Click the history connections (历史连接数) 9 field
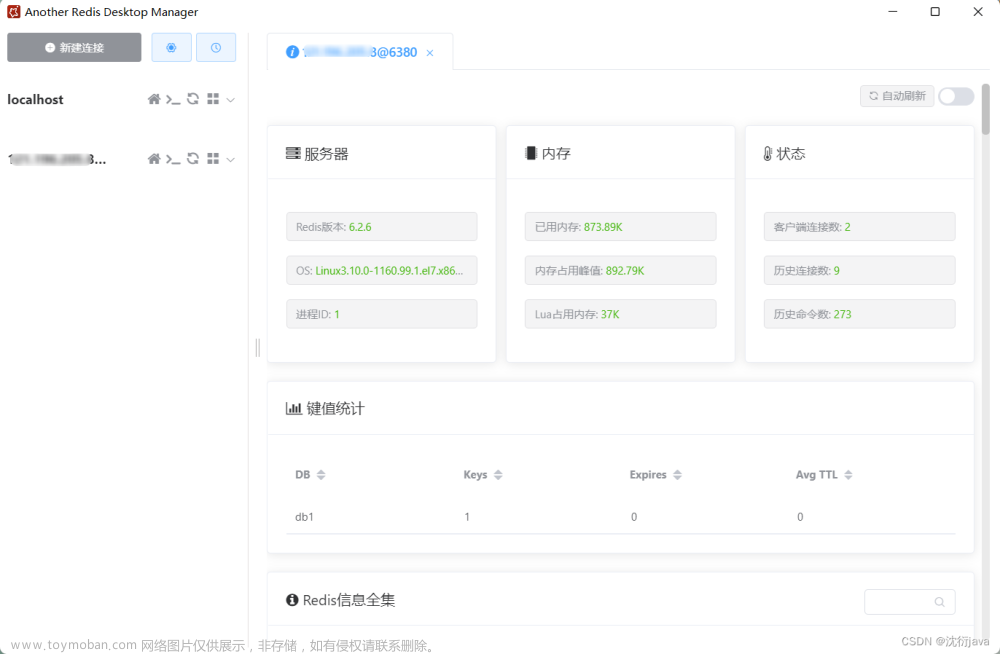This screenshot has height=654, width=1000. 860,271
